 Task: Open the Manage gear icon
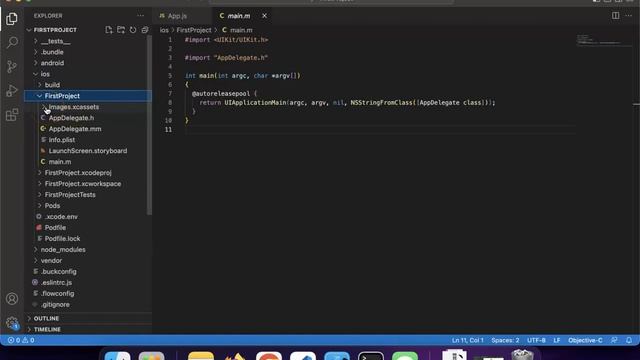12,323
